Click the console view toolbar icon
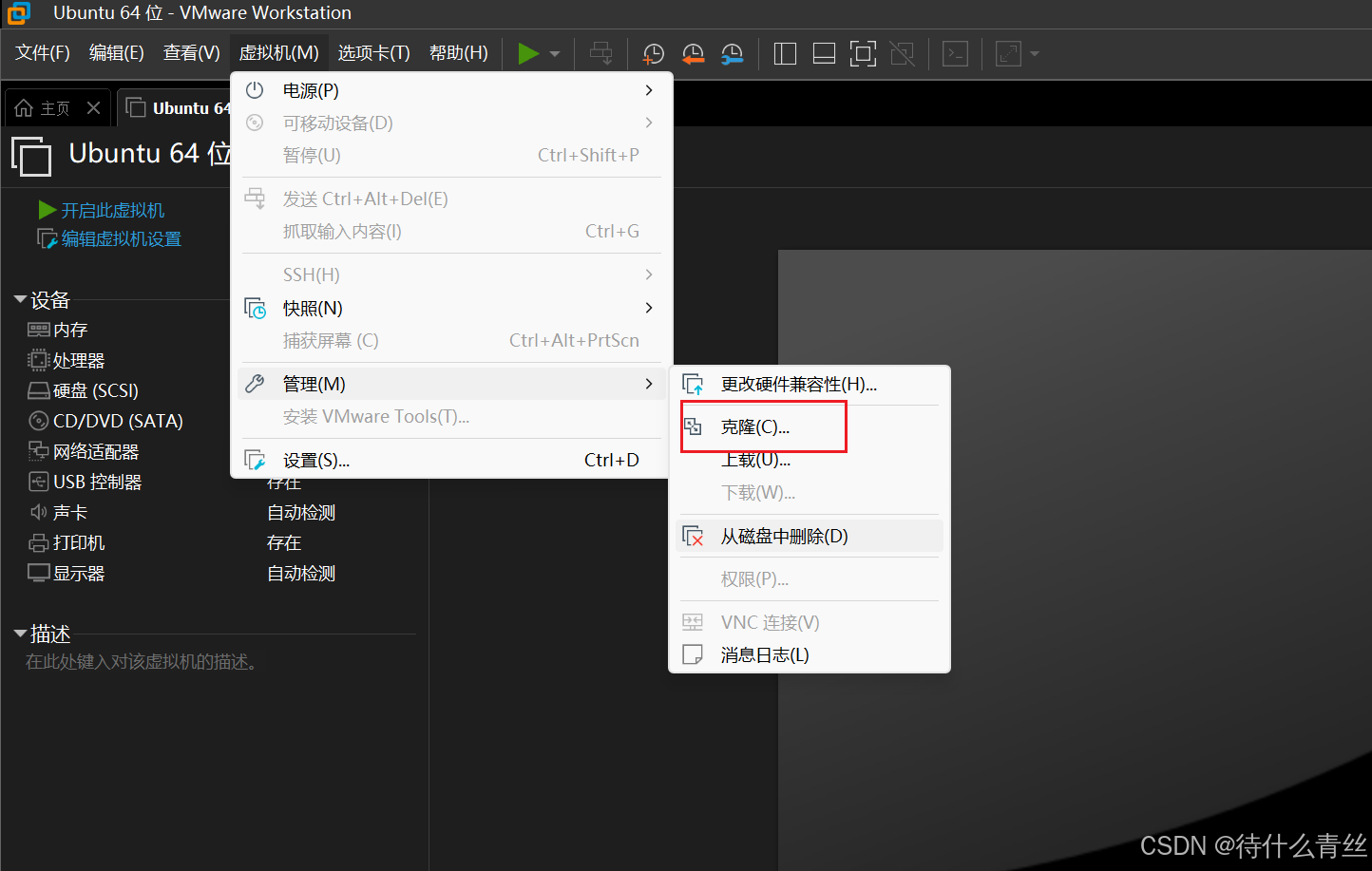The height and width of the screenshot is (871, 1372). tap(955, 53)
